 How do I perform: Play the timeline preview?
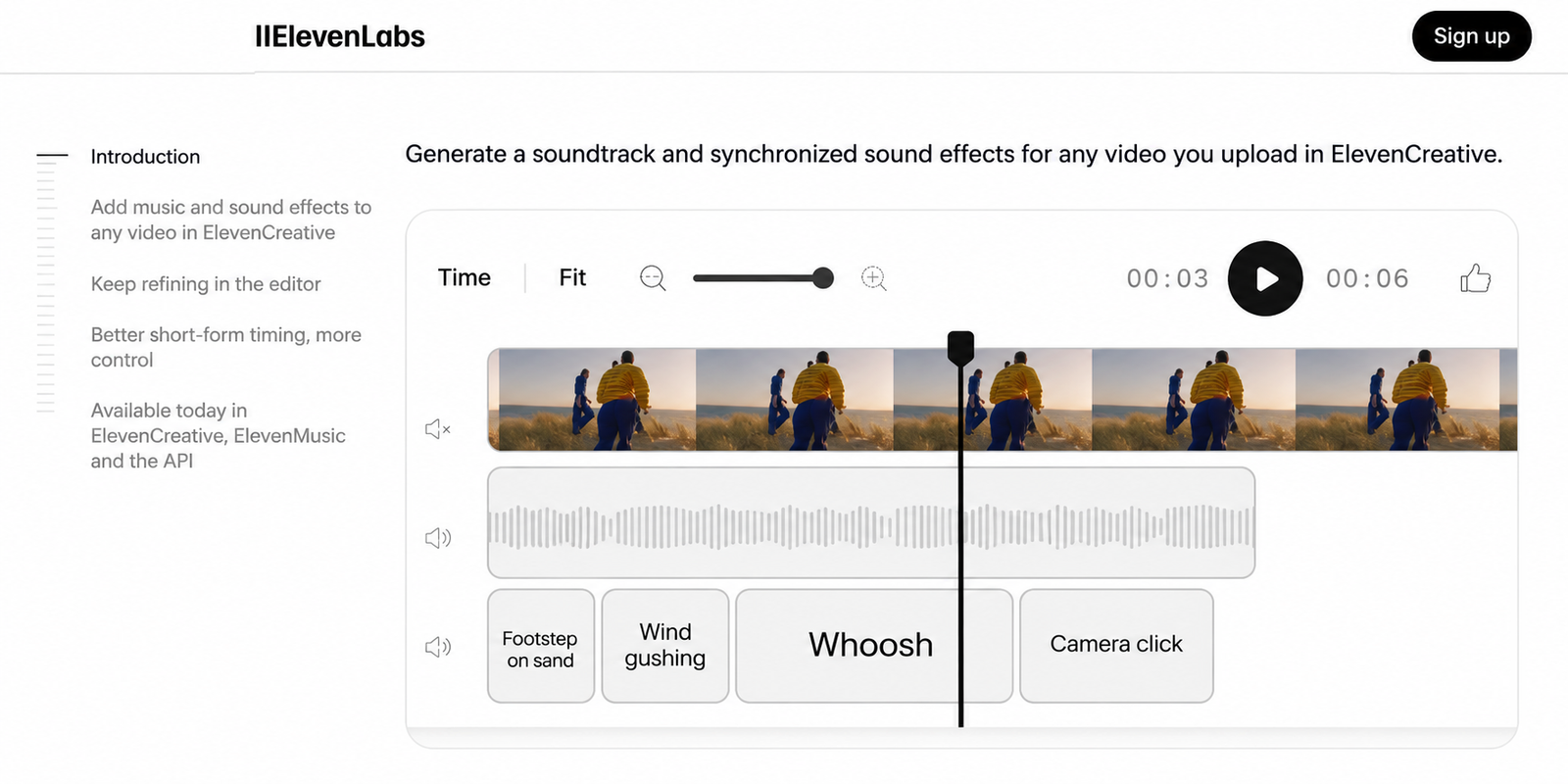coord(1265,278)
